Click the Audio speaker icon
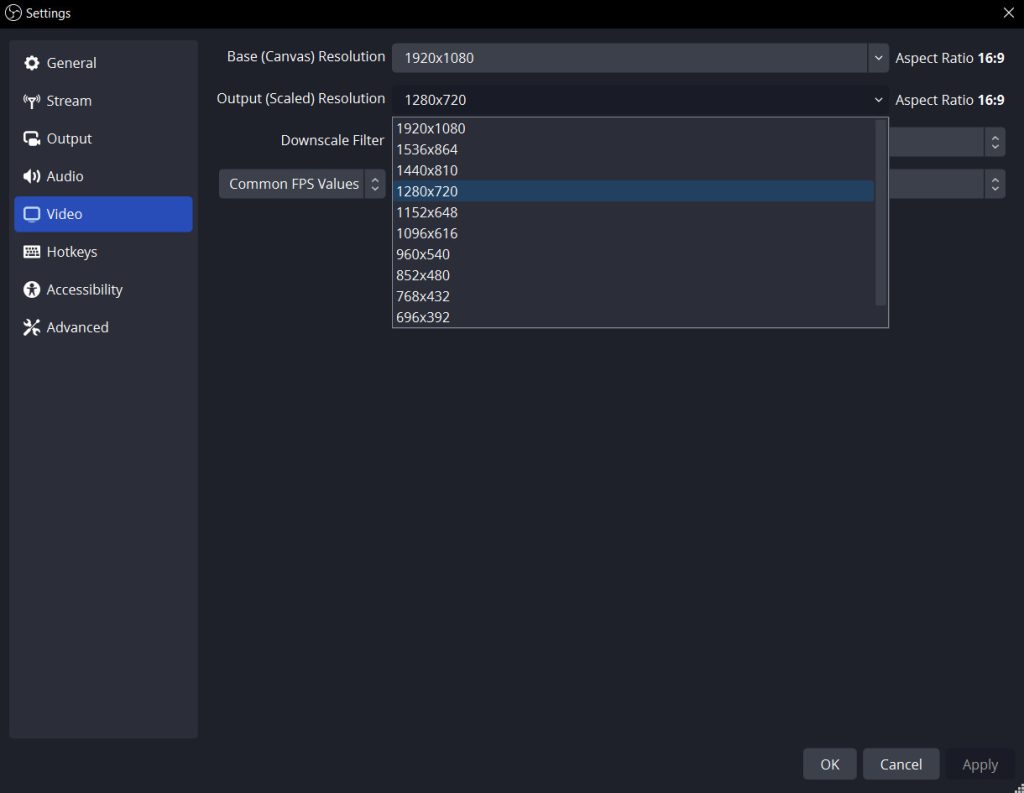The height and width of the screenshot is (793, 1024). [x=31, y=176]
